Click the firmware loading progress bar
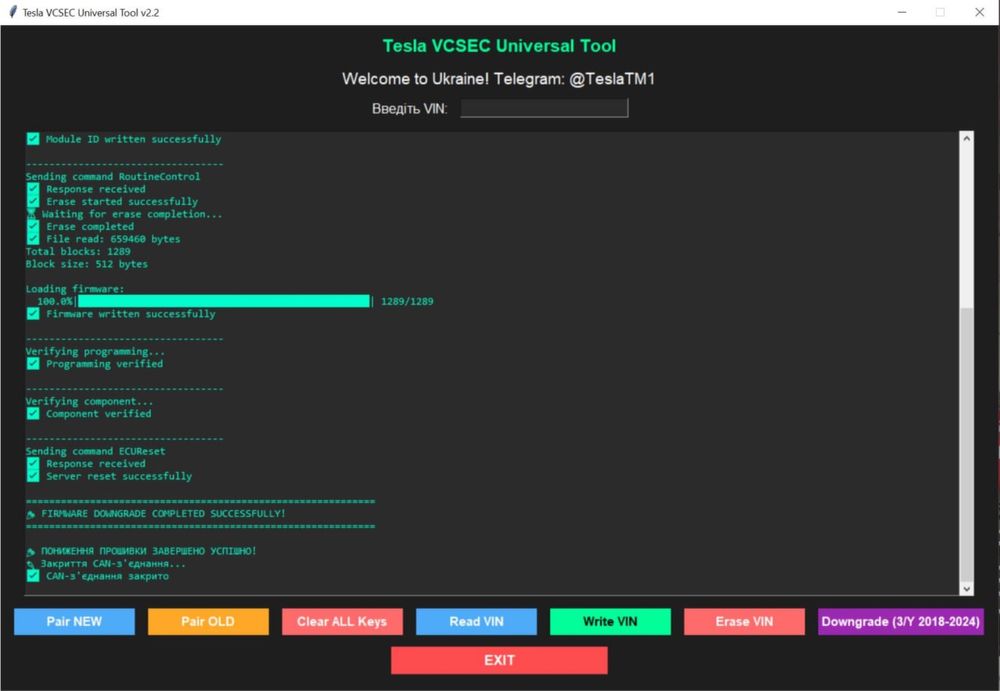This screenshot has height=691, width=1000. 224,301
